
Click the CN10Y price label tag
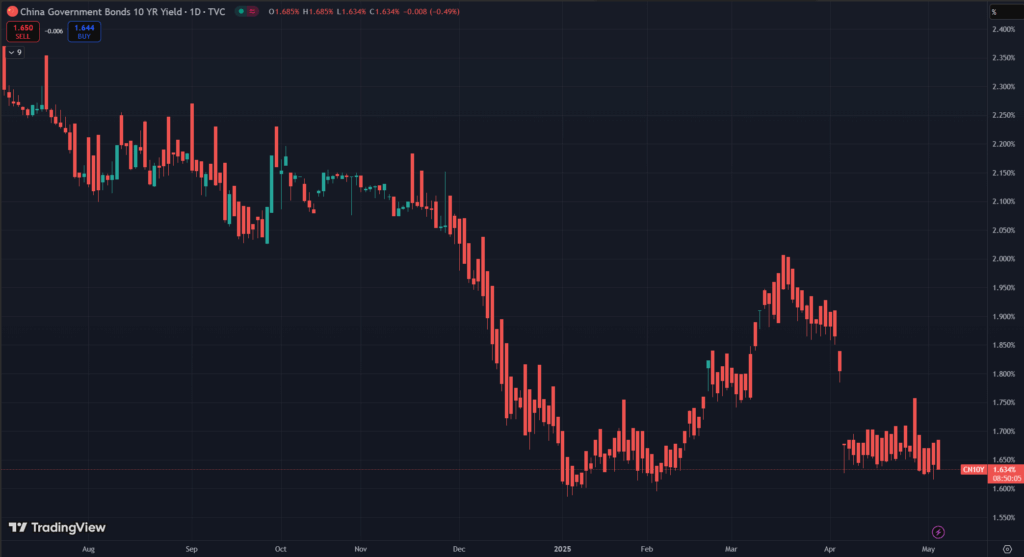coord(973,469)
